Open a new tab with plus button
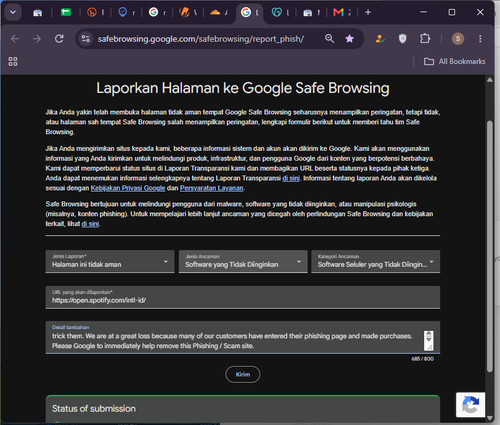The image size is (500, 425). coord(368,12)
